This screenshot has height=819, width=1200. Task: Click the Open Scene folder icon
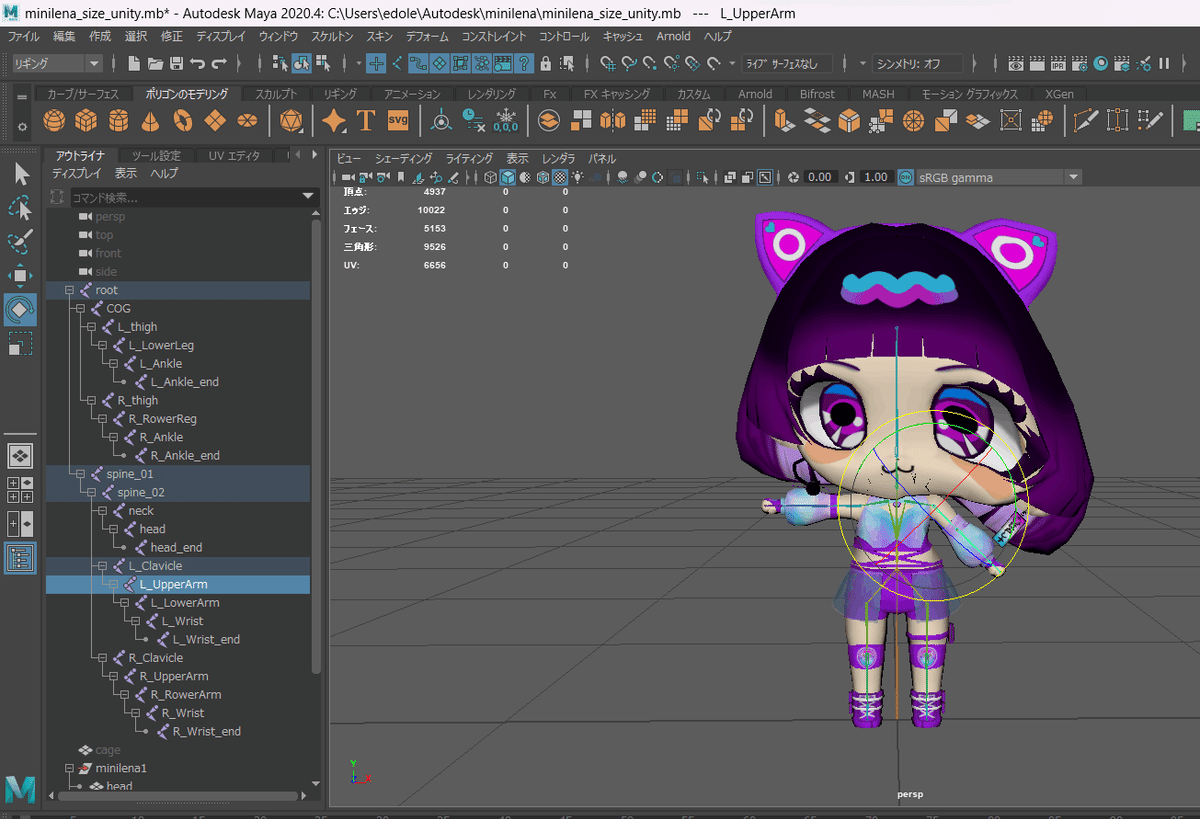click(155, 63)
